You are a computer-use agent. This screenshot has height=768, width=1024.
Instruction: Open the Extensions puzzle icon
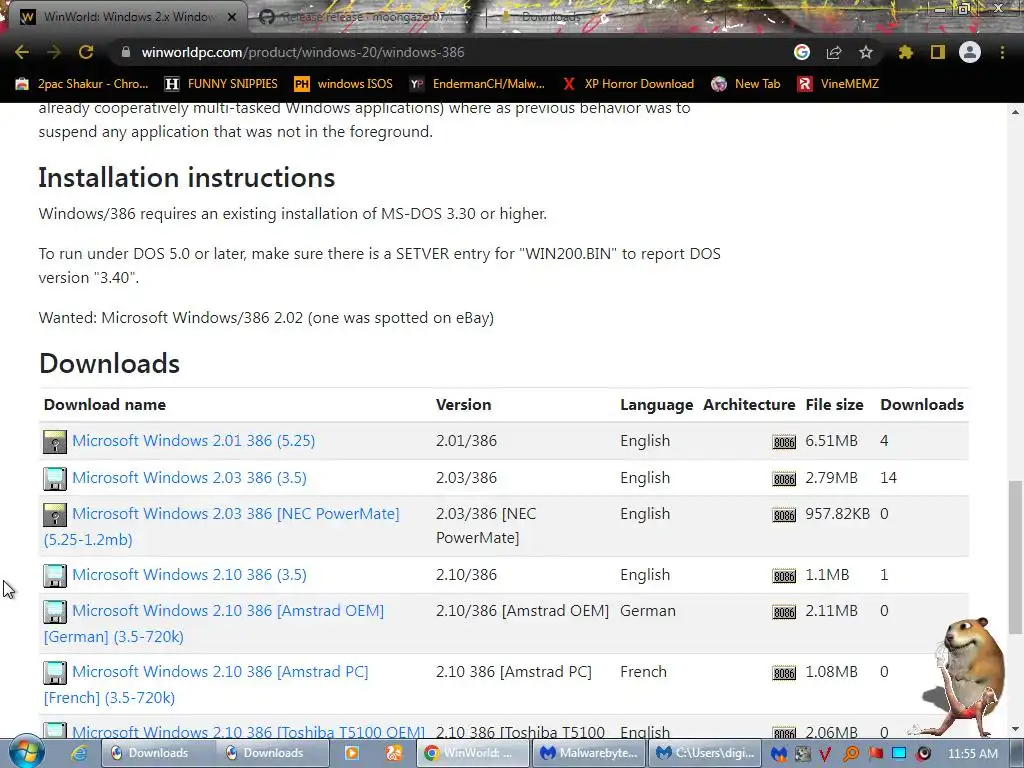[906, 52]
